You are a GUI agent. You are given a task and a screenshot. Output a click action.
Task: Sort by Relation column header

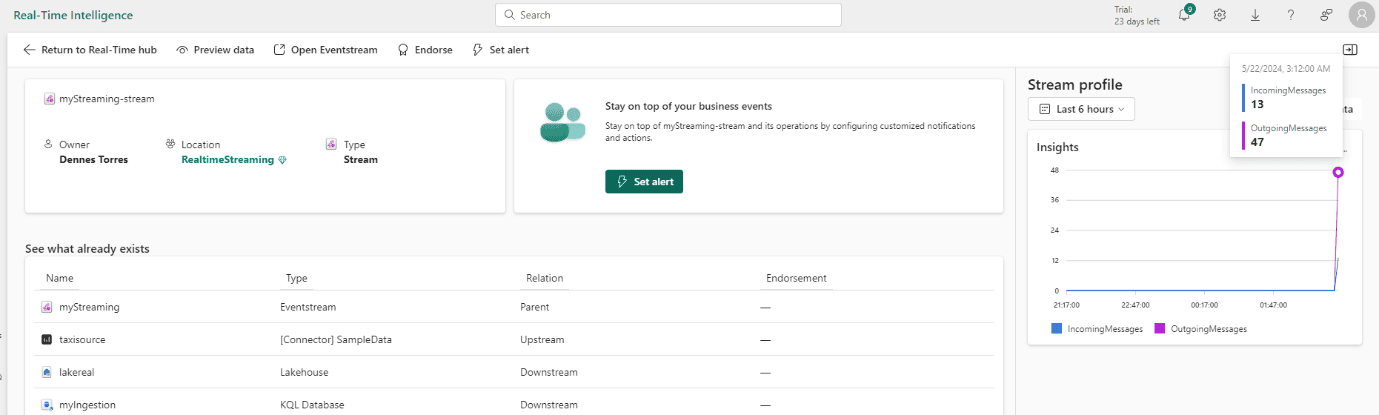[x=545, y=278]
